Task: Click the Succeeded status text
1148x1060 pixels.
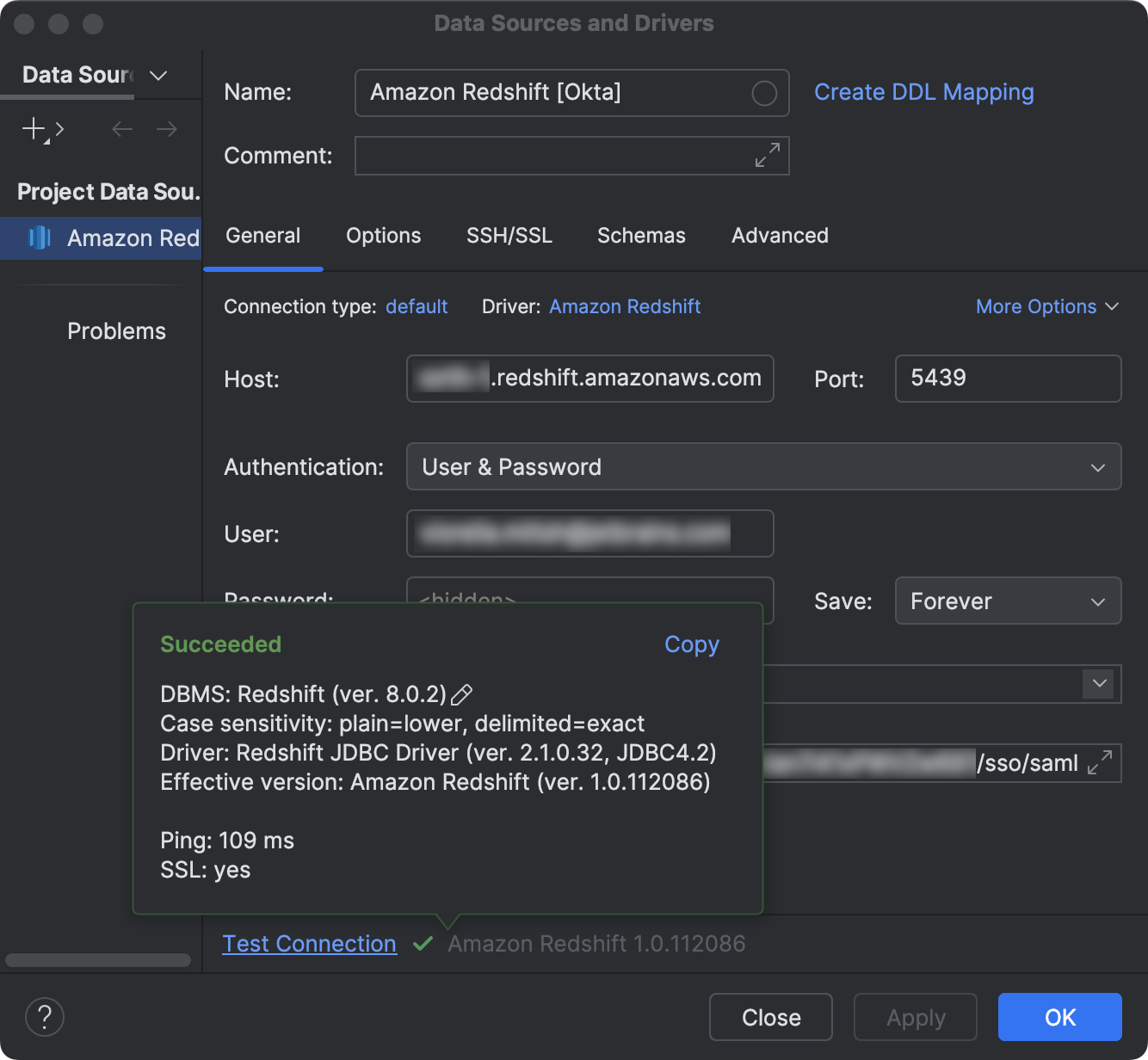Action: 221,644
